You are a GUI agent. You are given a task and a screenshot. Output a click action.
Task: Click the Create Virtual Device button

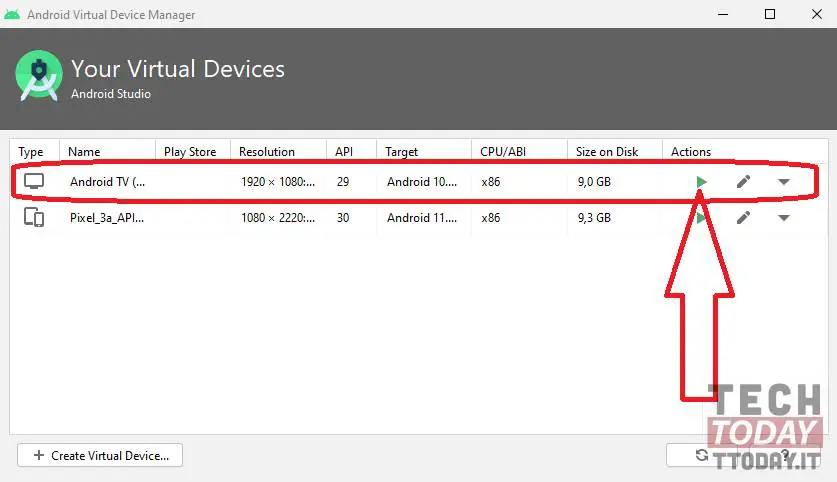point(100,455)
